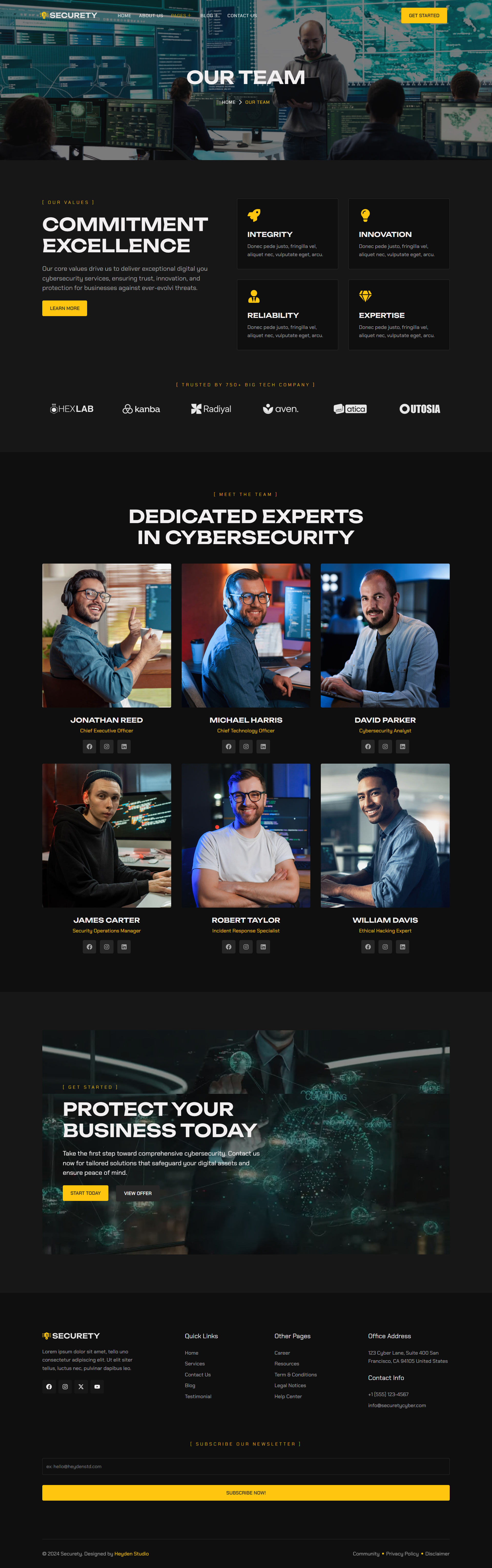492x1568 pixels.
Task: Open the footer X (Twitter) icon
Action: point(81,1387)
